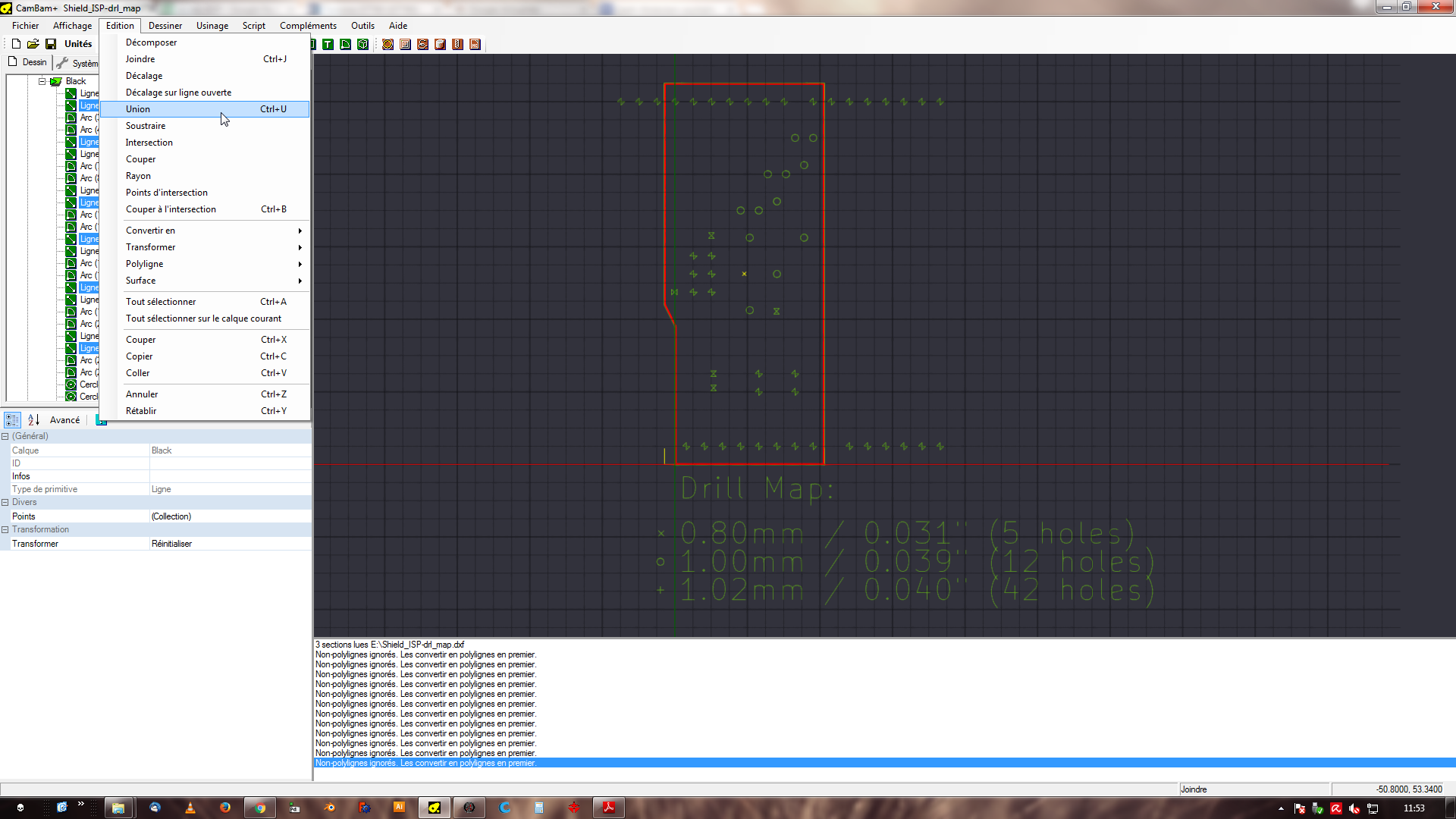Click the Drill machining operation icon
This screenshot has height=819, width=1456.
457,45
